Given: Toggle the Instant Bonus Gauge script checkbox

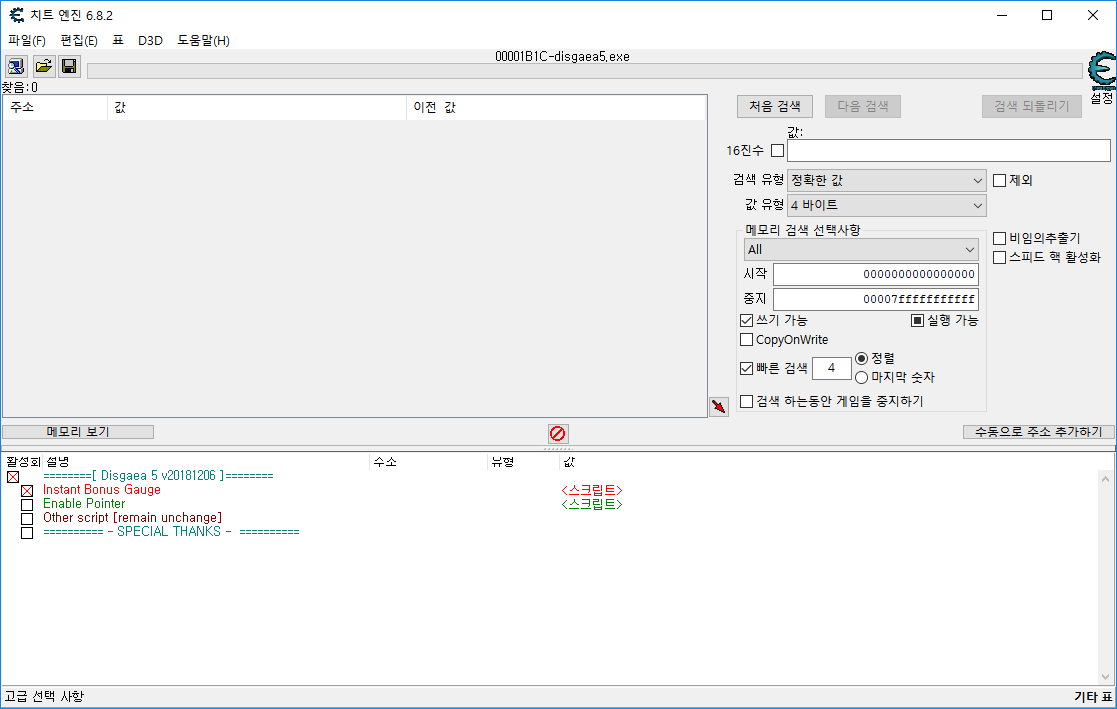Looking at the screenshot, I should (x=27, y=491).
